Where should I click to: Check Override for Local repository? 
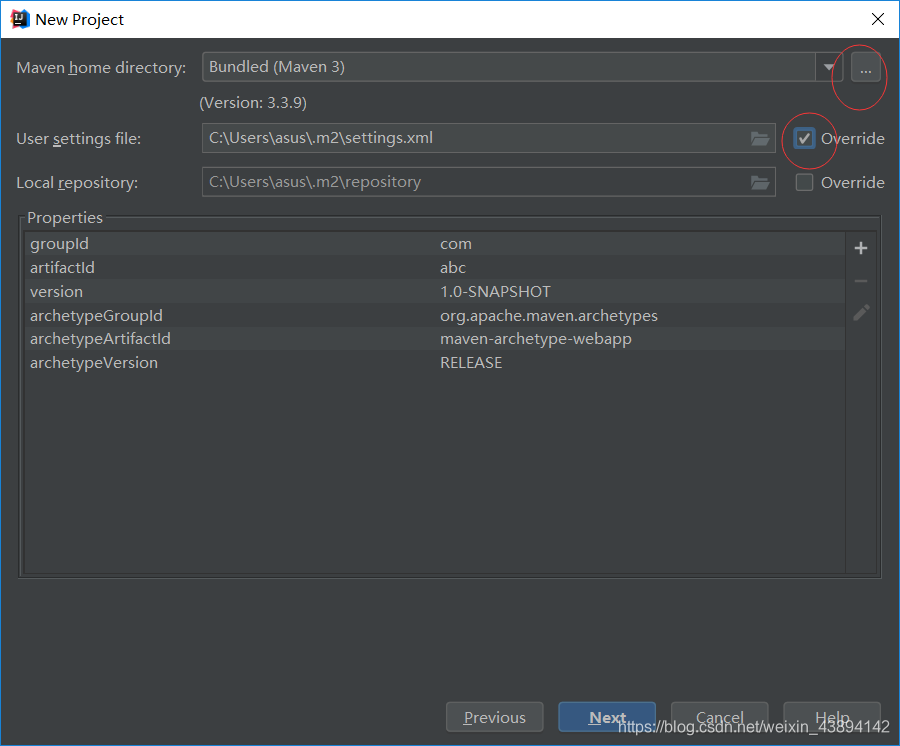804,182
